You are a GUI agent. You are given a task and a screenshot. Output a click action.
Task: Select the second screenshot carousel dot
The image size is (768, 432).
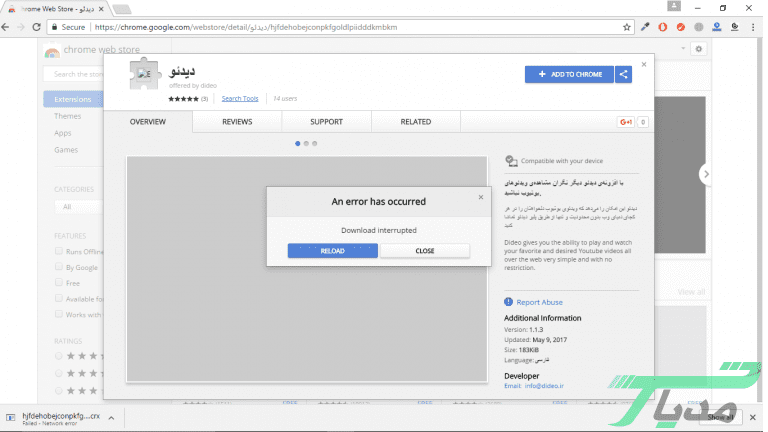(306, 144)
